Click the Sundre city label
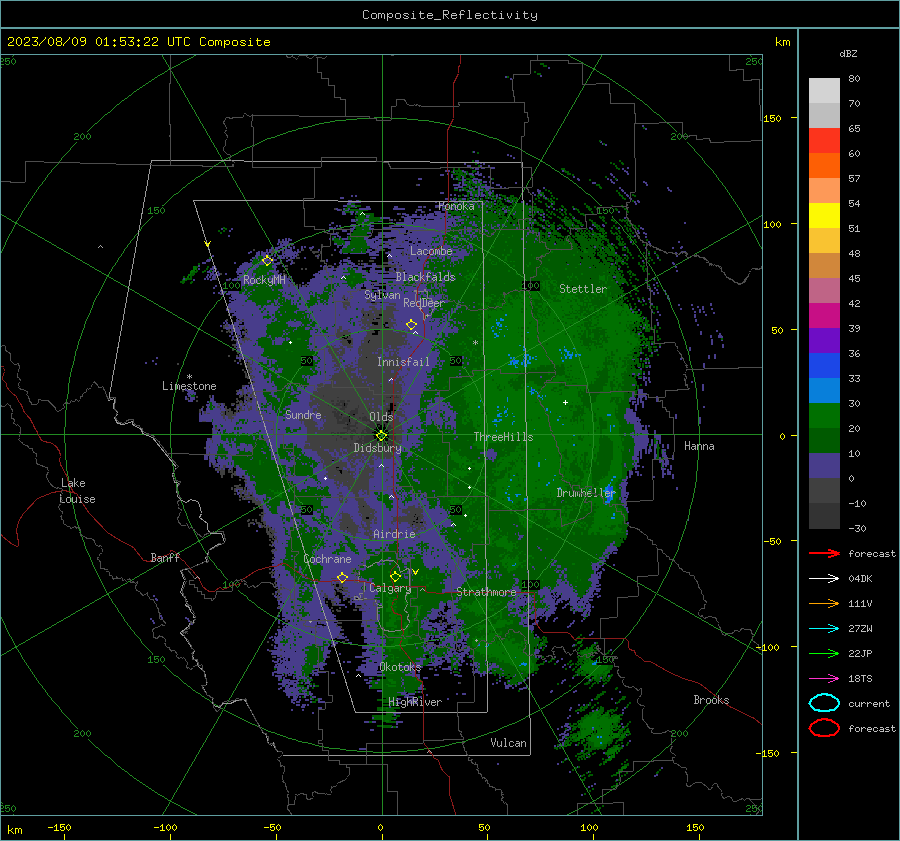The height and width of the screenshot is (841, 900). coord(303,414)
